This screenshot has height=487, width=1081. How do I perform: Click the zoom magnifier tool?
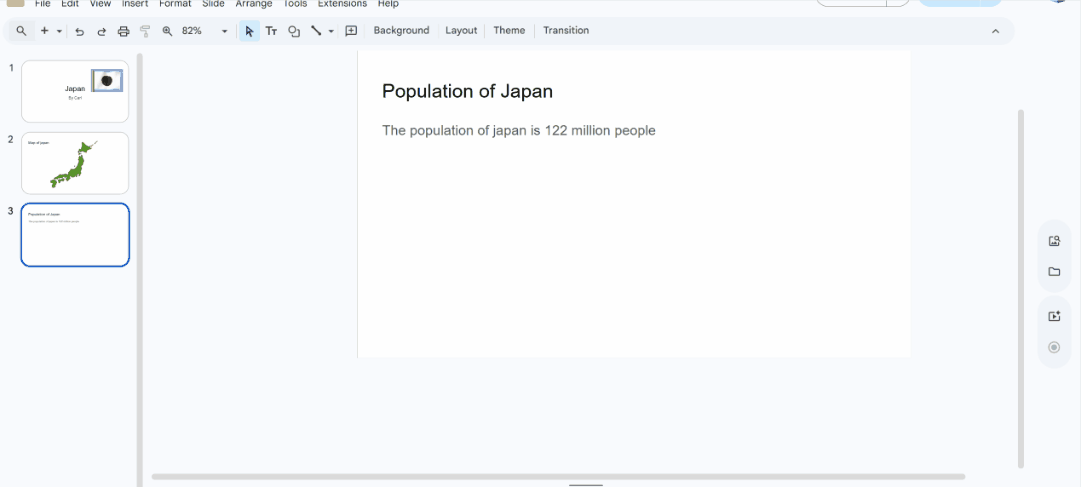pyautogui.click(x=167, y=31)
